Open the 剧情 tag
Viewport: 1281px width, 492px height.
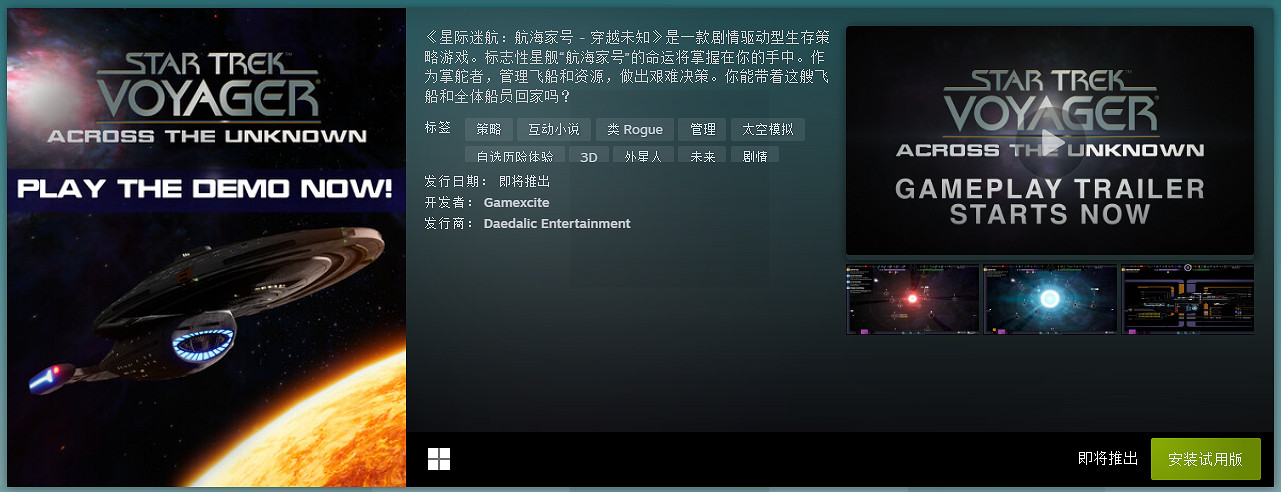click(756, 156)
